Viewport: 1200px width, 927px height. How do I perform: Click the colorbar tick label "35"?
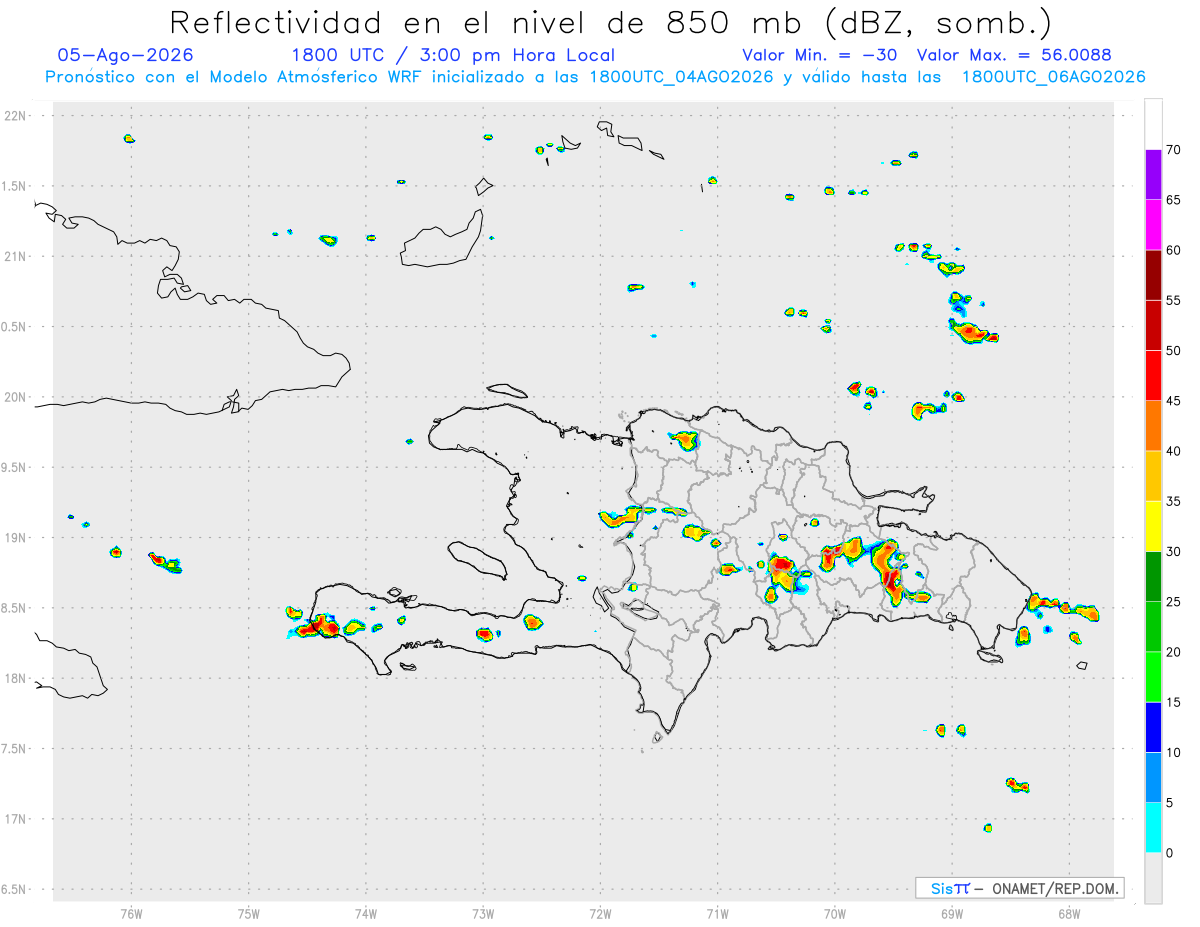coord(1172,501)
